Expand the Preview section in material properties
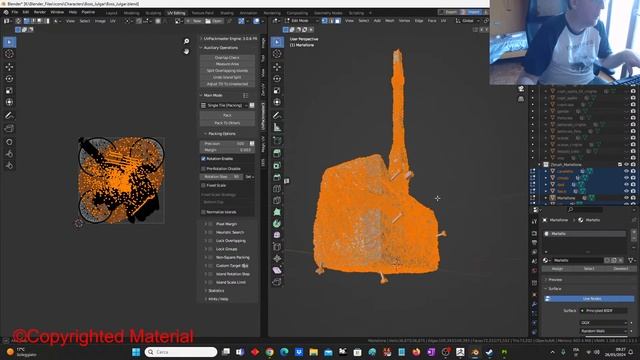 (555, 280)
